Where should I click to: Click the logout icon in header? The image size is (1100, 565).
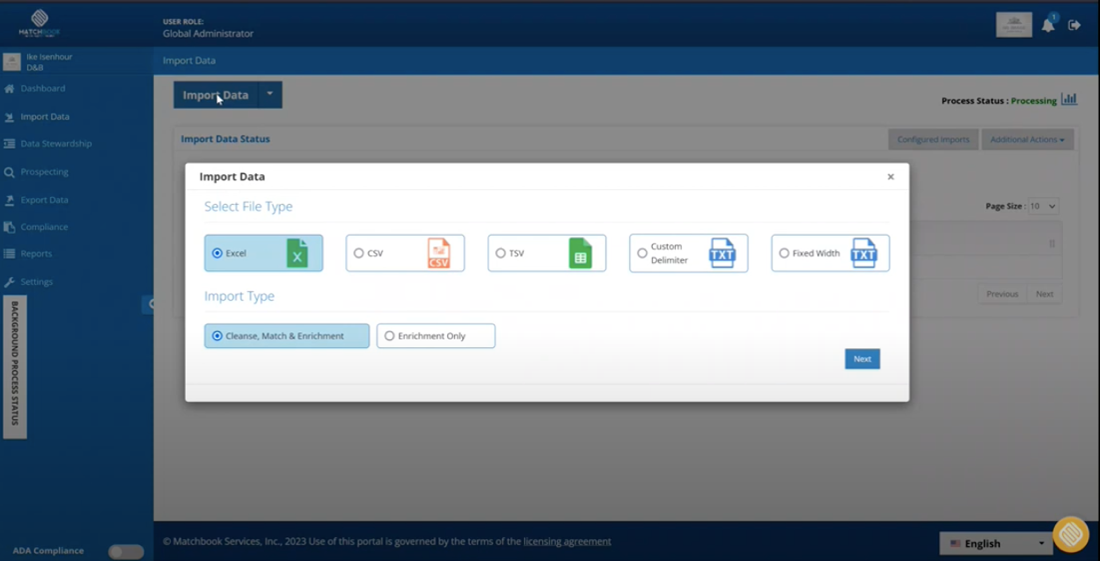coord(1074,25)
